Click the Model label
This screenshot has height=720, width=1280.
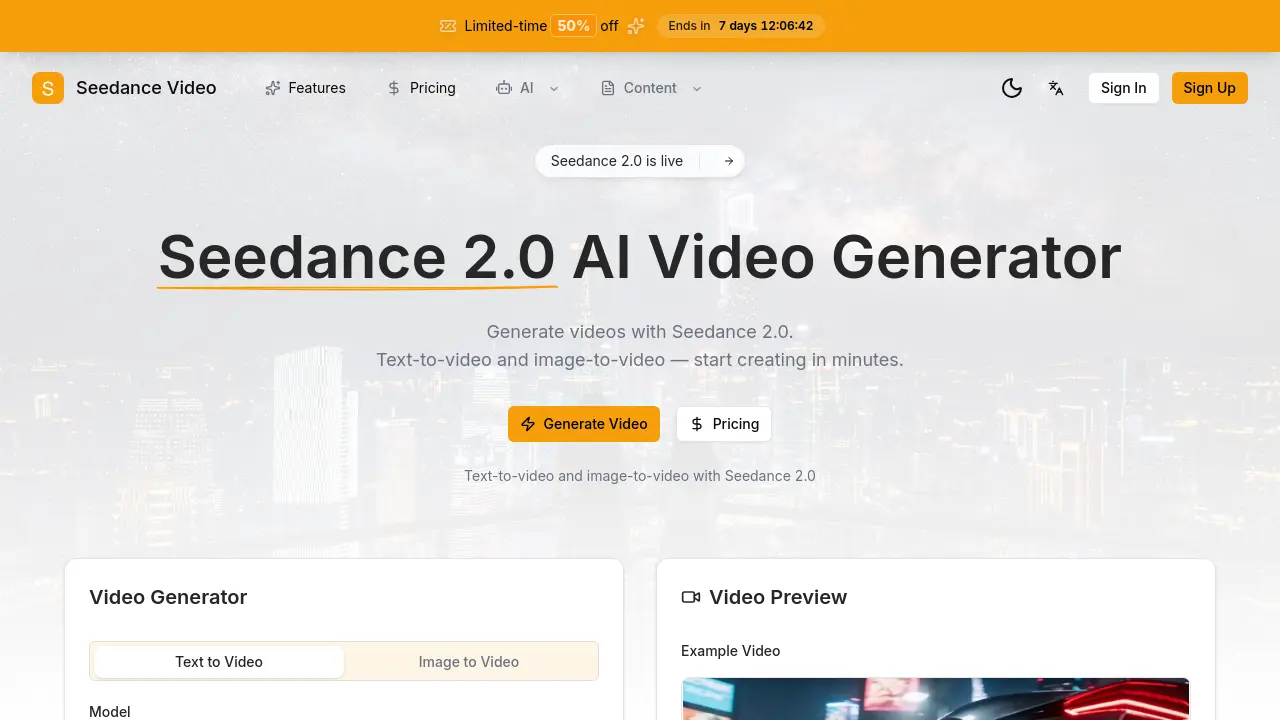(x=110, y=712)
